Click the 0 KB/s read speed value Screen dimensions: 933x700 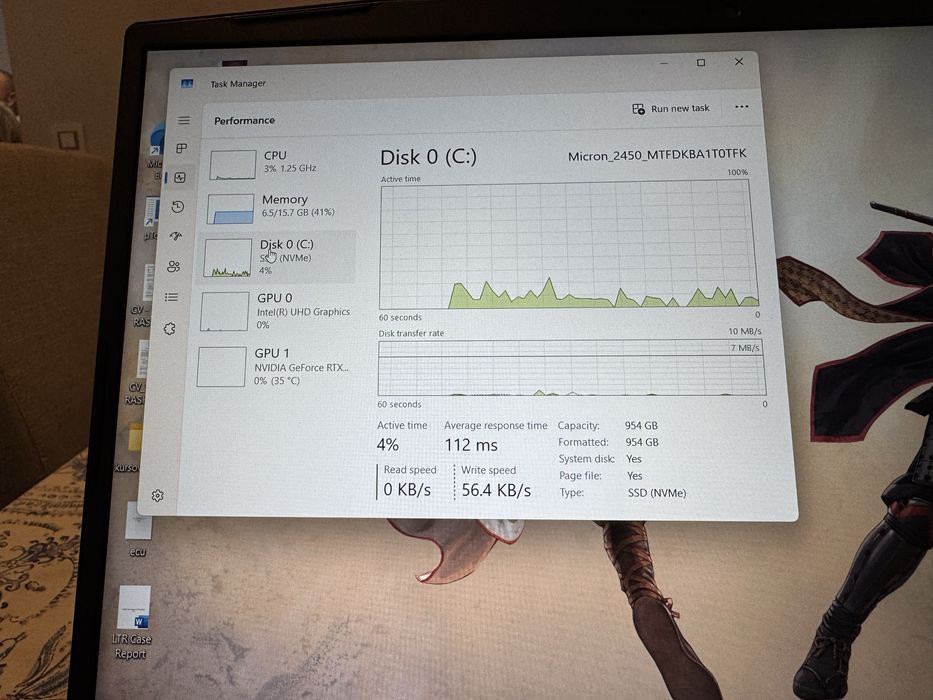(407, 489)
